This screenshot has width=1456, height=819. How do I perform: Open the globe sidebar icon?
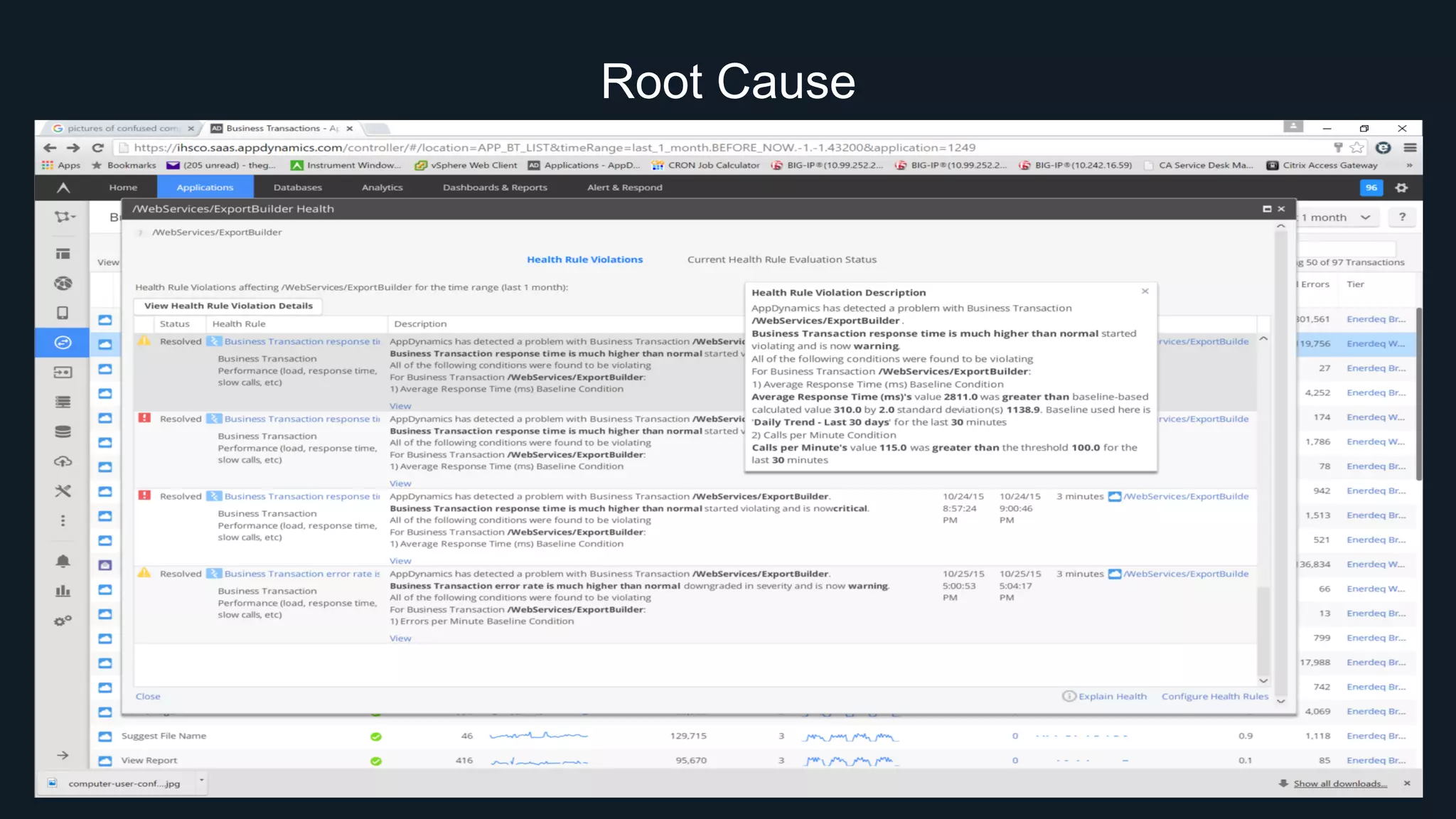click(x=63, y=284)
